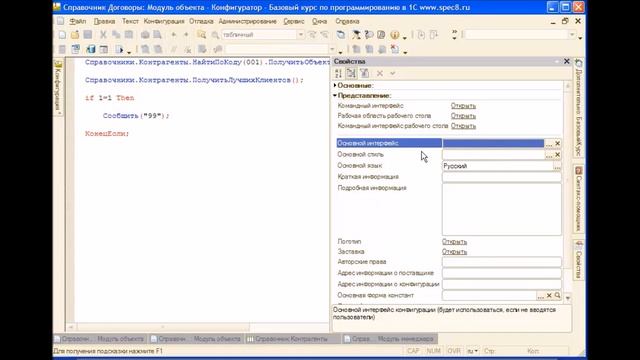The width and height of the screenshot is (640, 360).
Task: Click the Help question-bubble icon
Action: click(369, 35)
